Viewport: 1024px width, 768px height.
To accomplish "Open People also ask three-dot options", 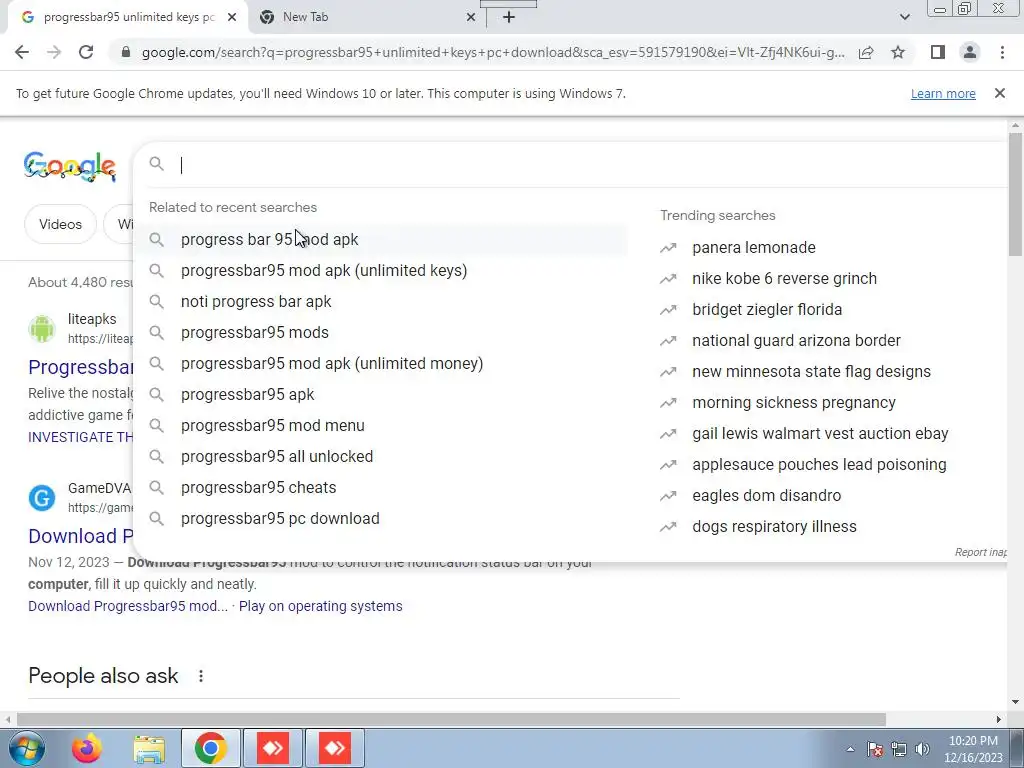I will pos(201,676).
